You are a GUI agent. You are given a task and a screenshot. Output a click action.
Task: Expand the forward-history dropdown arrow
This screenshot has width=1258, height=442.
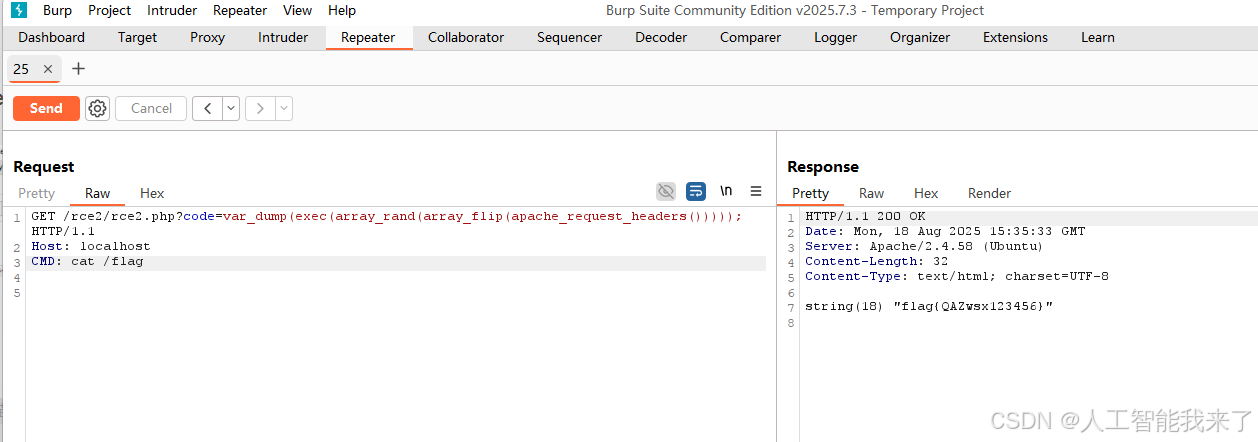tap(284, 108)
